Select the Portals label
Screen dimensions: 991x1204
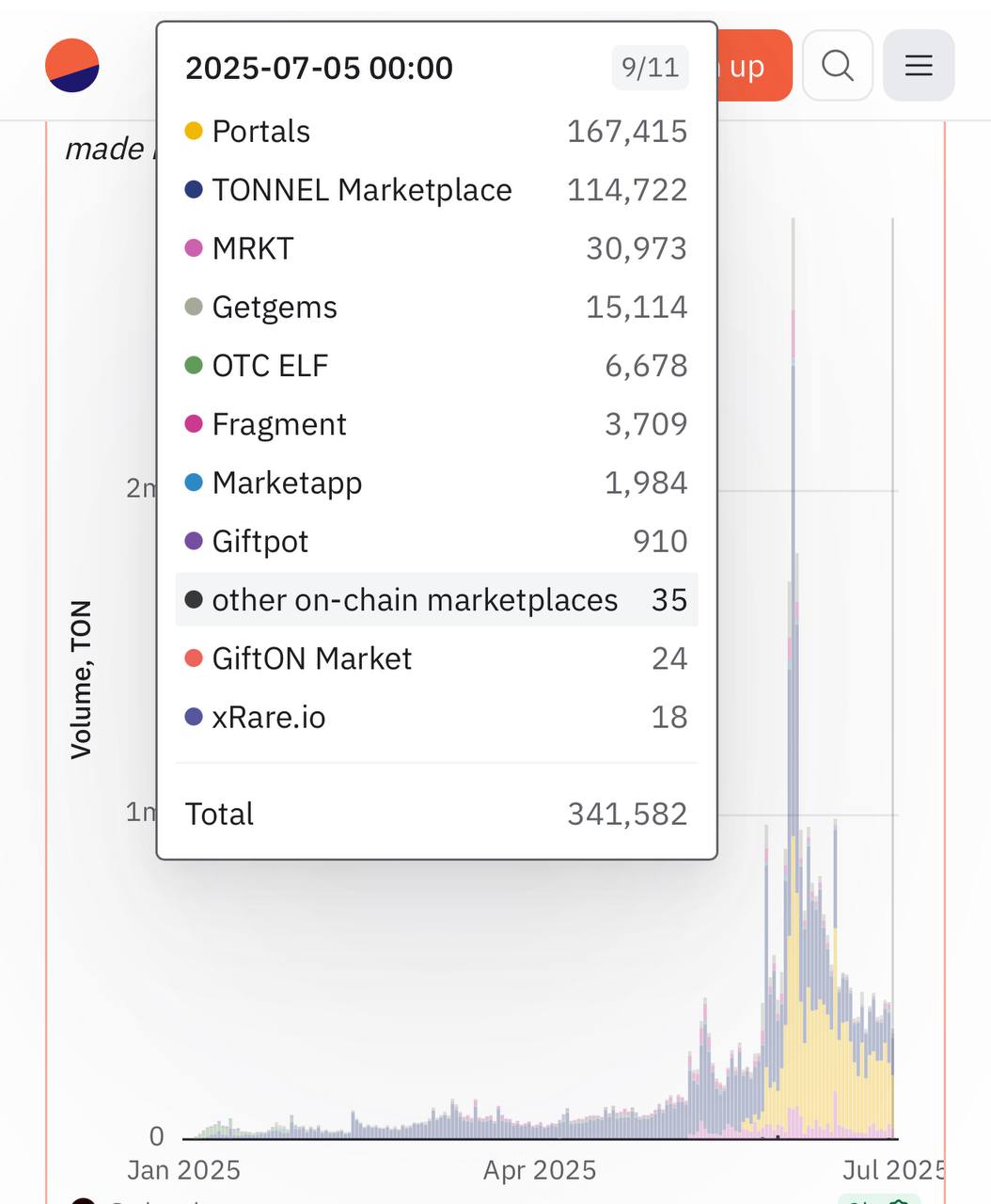(x=260, y=132)
